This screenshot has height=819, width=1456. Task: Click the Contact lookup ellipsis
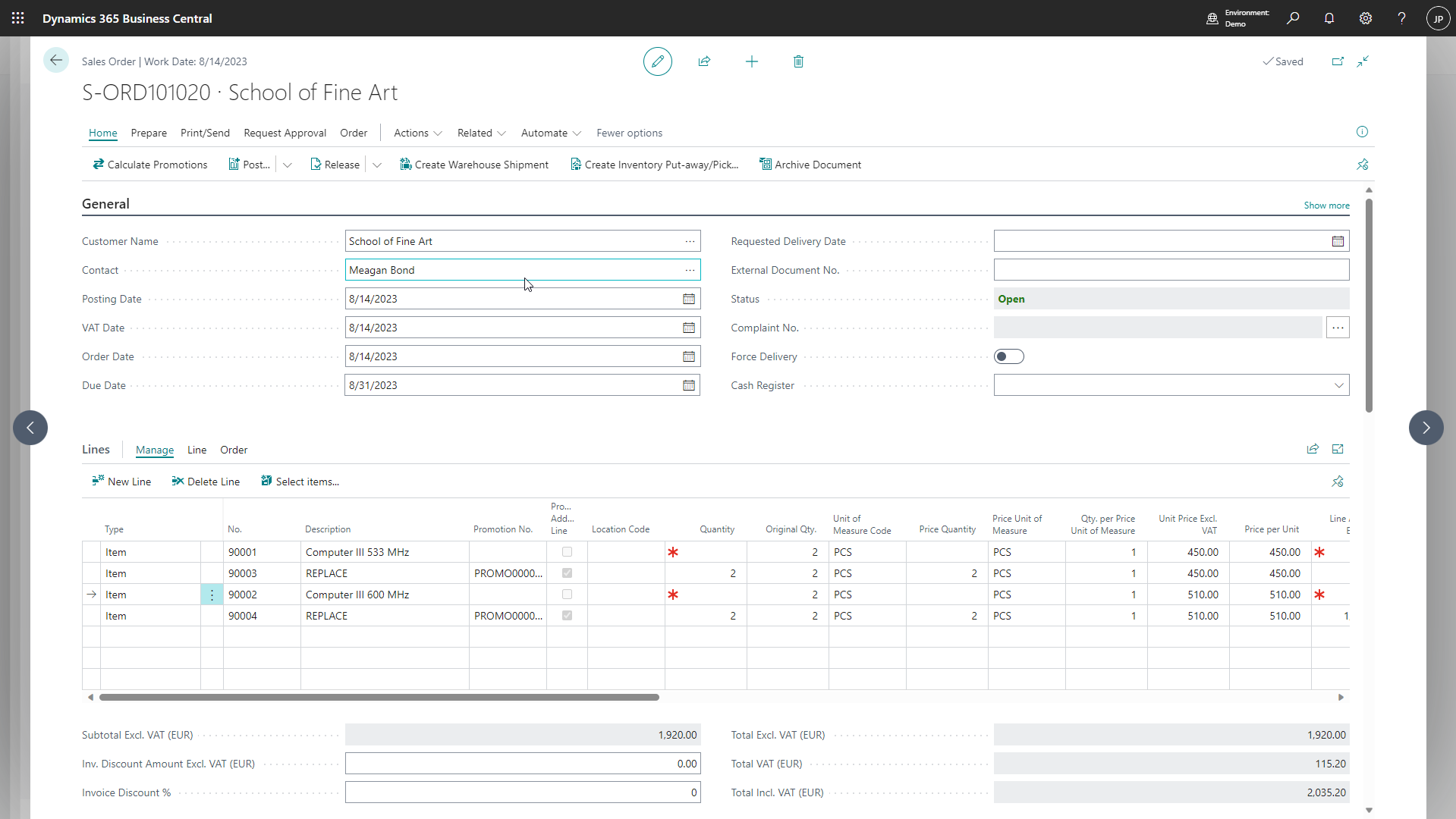click(x=690, y=270)
